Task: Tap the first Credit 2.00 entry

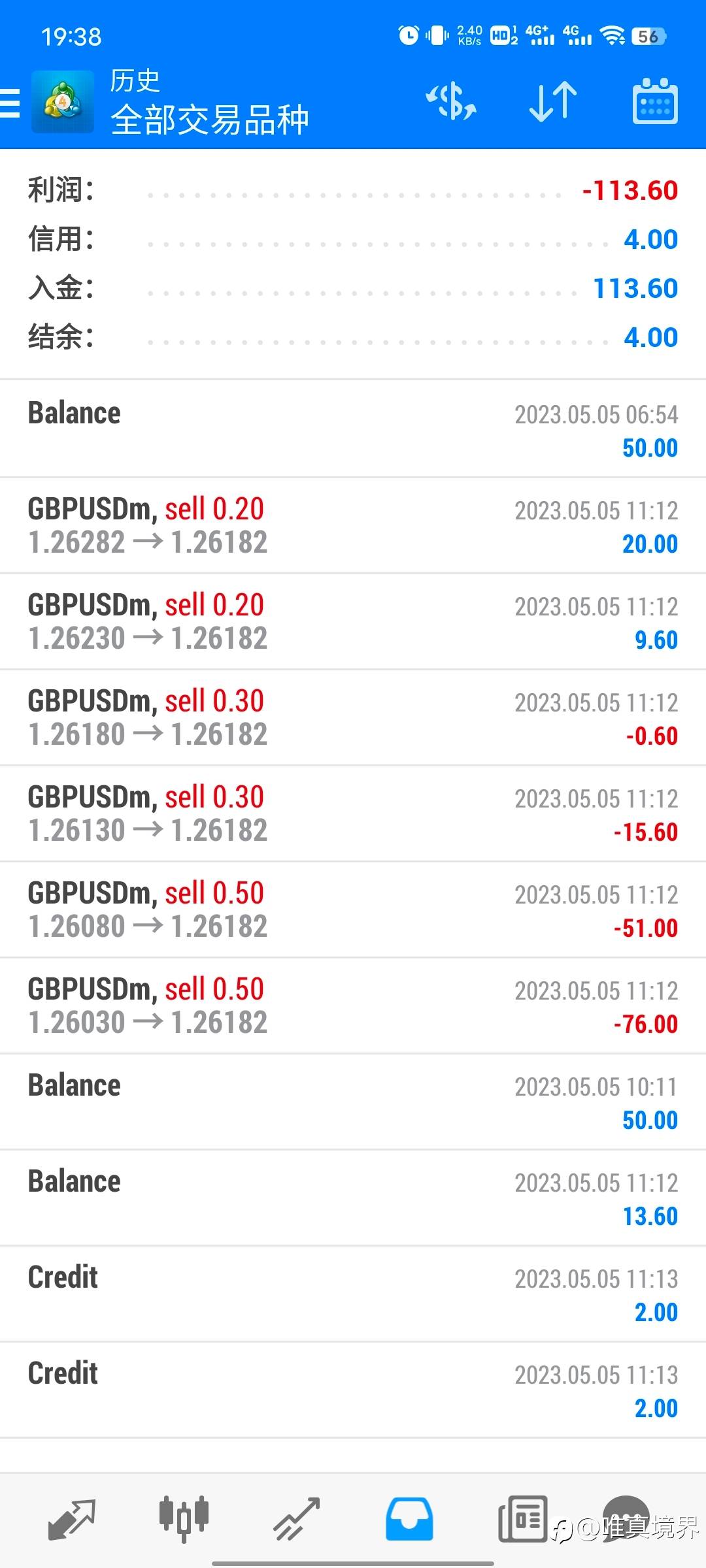Action: tap(353, 1294)
